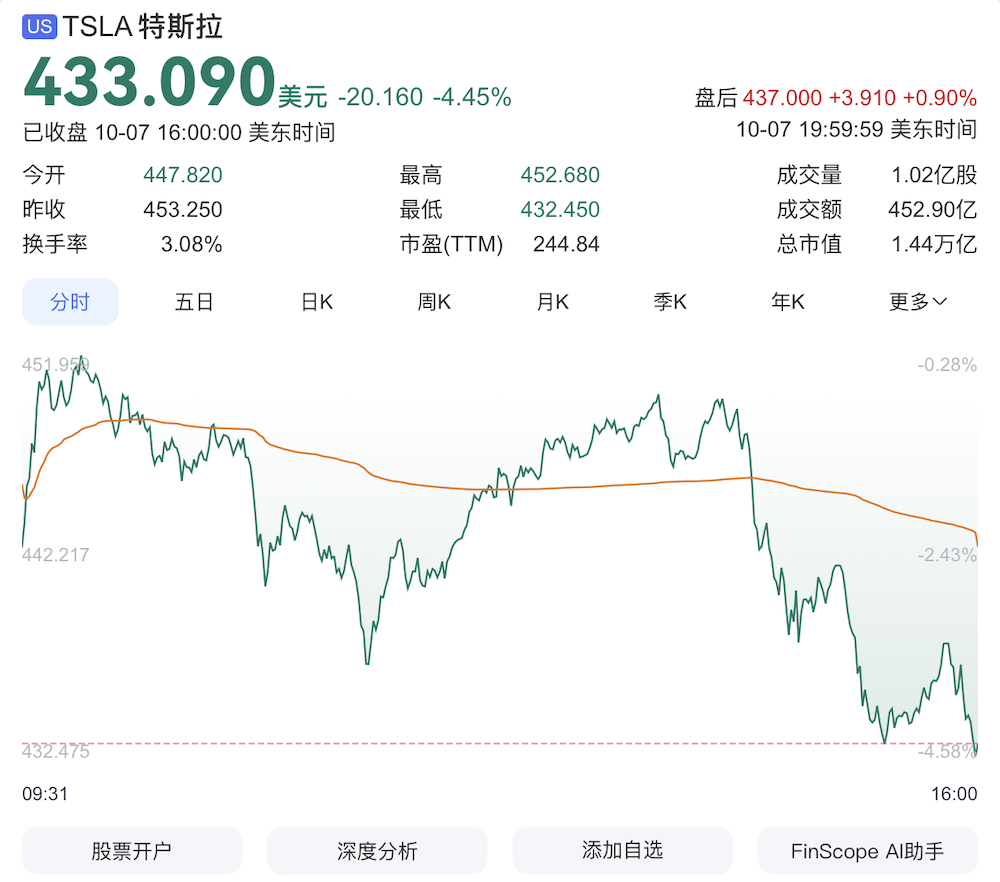Expand the 更多 chart options dropdown
The height and width of the screenshot is (882, 1000).
(x=916, y=302)
